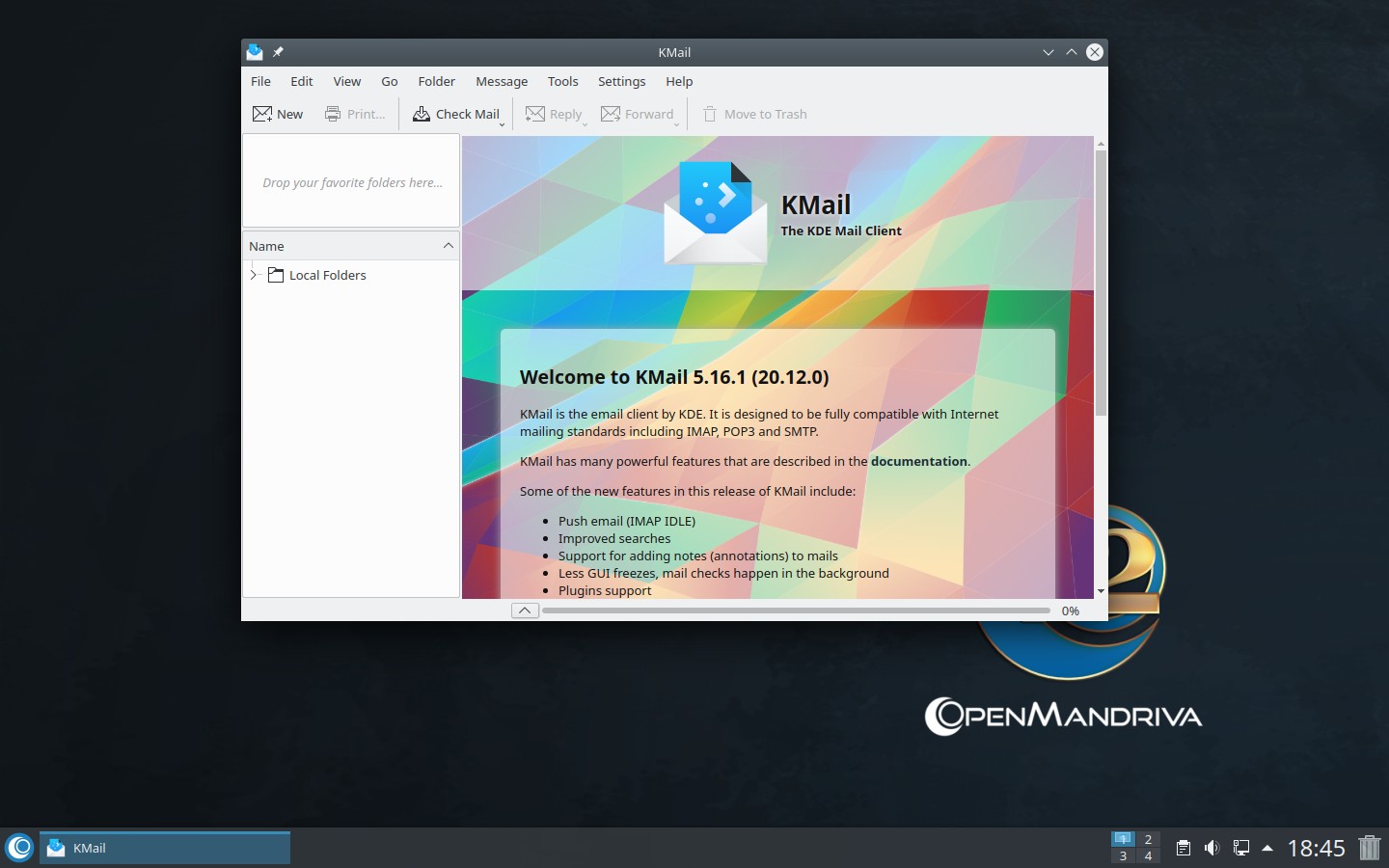Click the sort arrow in the Name header
Image resolution: width=1389 pixels, height=868 pixels.
(x=449, y=246)
